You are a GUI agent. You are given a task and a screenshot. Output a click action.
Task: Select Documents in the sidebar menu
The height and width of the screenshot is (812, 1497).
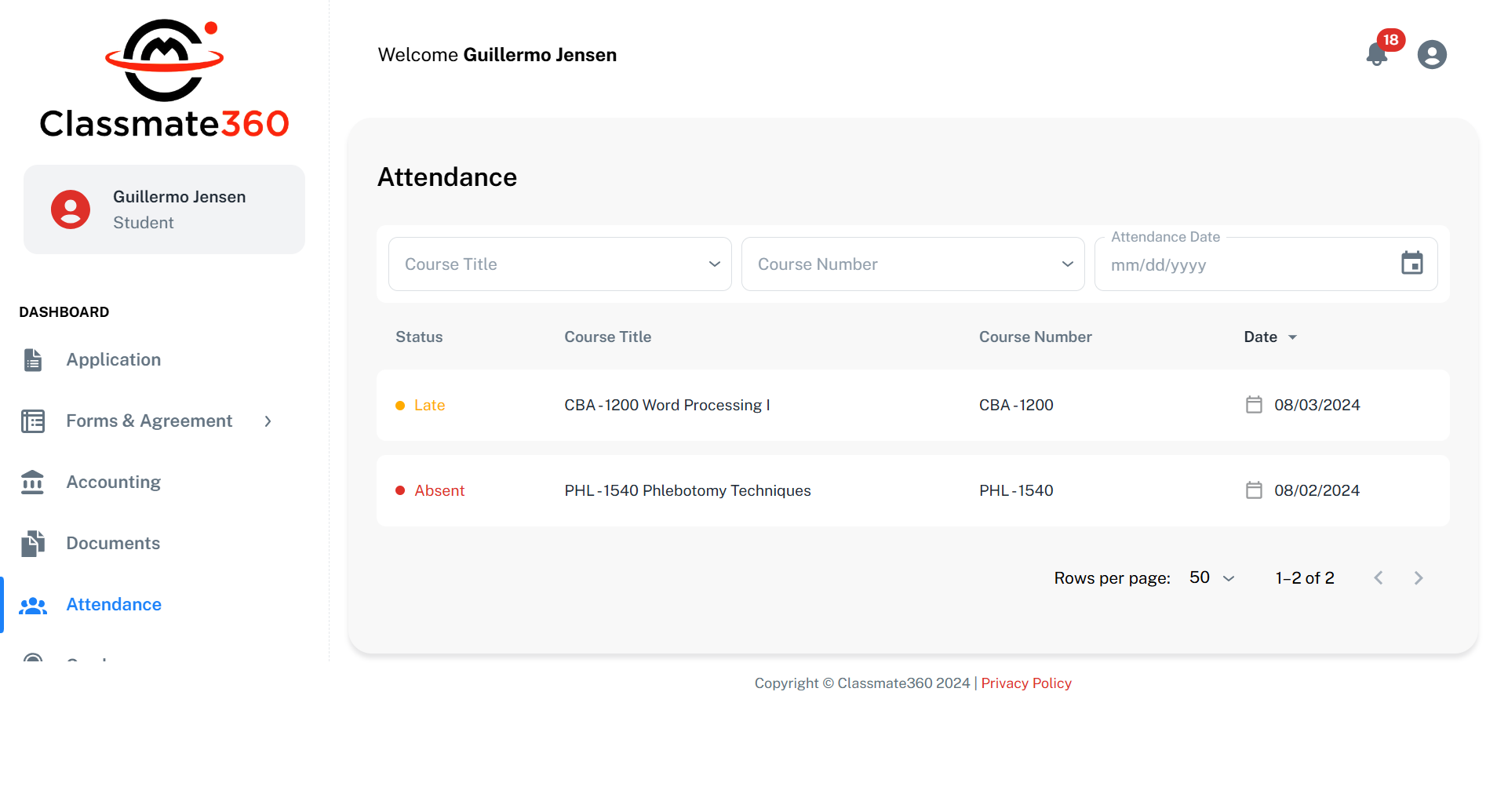(x=113, y=544)
